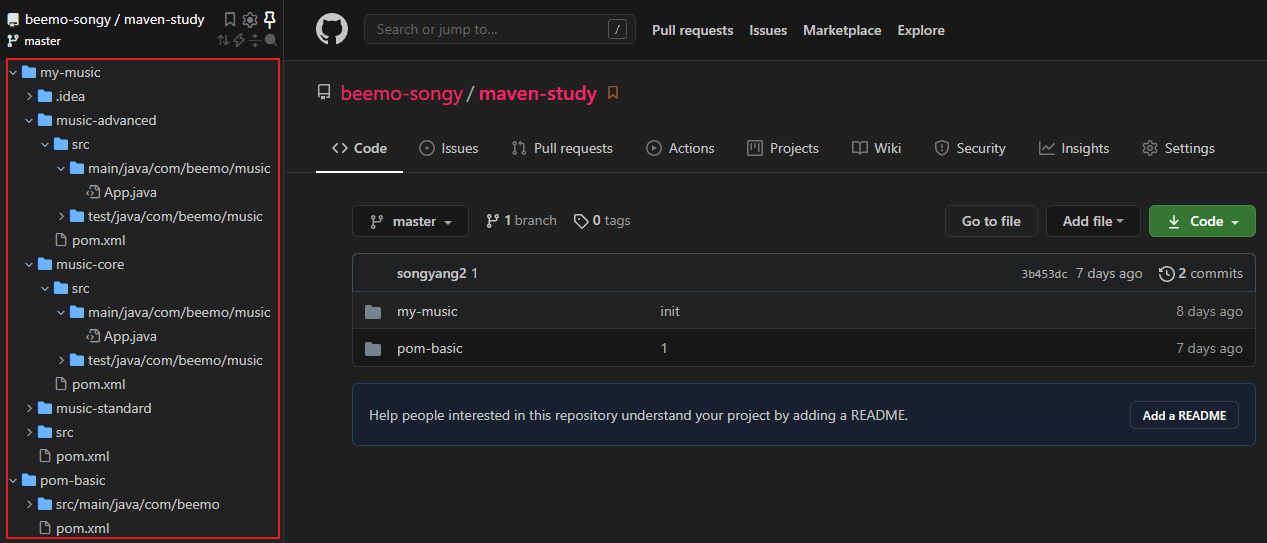Click the collapse-all icon in the sidebar
This screenshot has width=1267, height=543.
pos(255,41)
